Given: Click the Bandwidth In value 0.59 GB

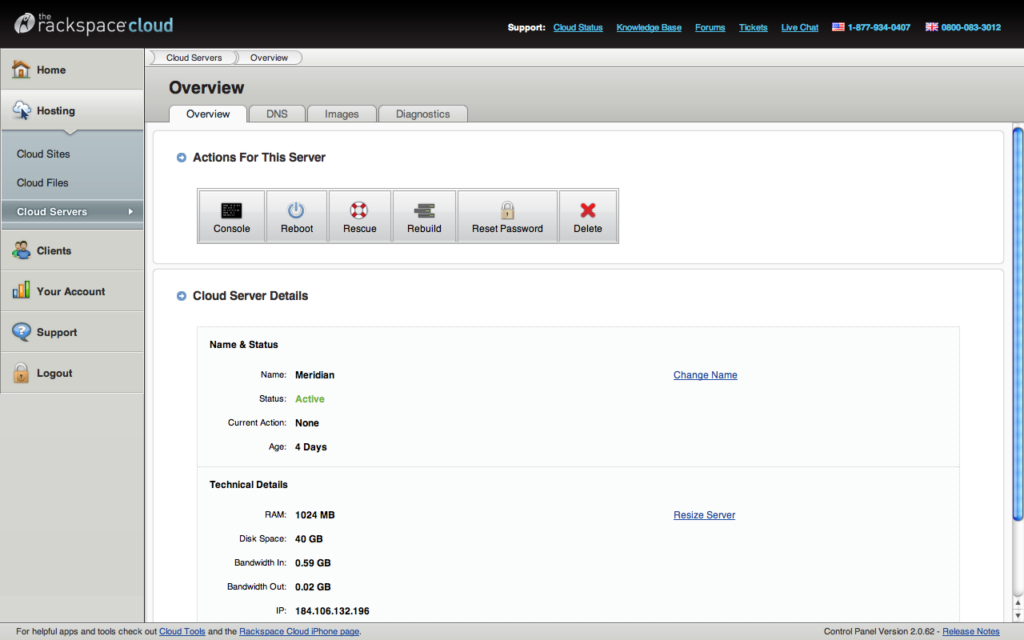Looking at the screenshot, I should pos(313,563).
